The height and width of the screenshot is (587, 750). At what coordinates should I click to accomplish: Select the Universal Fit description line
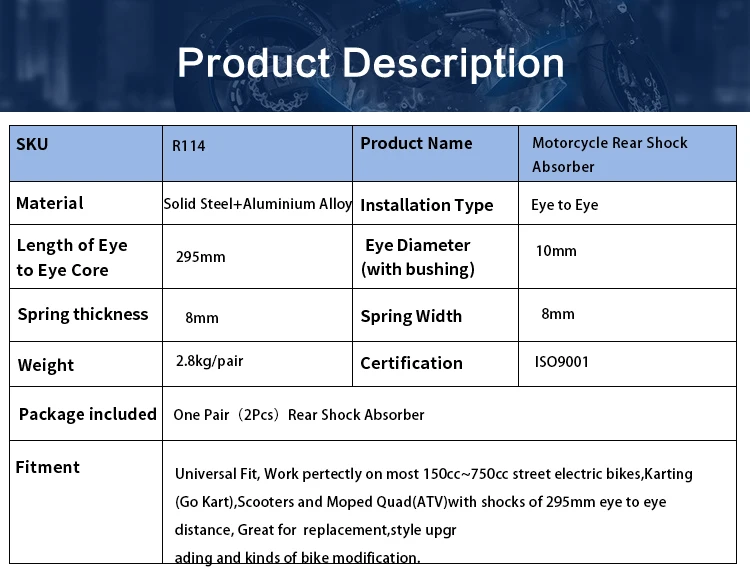pyautogui.click(x=433, y=474)
